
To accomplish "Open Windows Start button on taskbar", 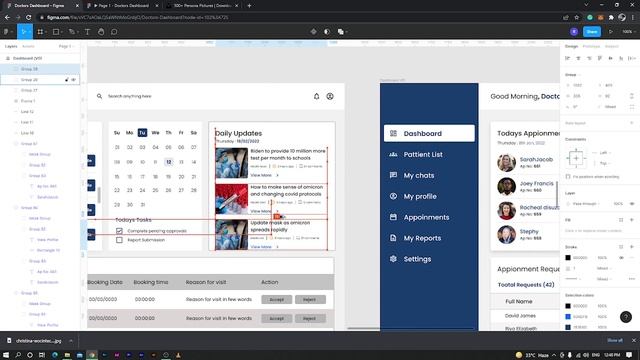I will tap(6, 355).
